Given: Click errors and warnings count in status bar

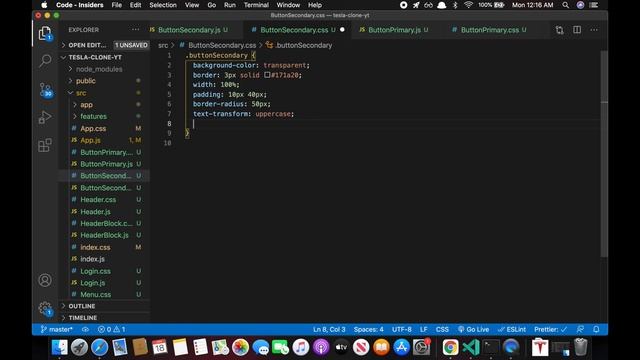Looking at the screenshot, I should point(111,329).
